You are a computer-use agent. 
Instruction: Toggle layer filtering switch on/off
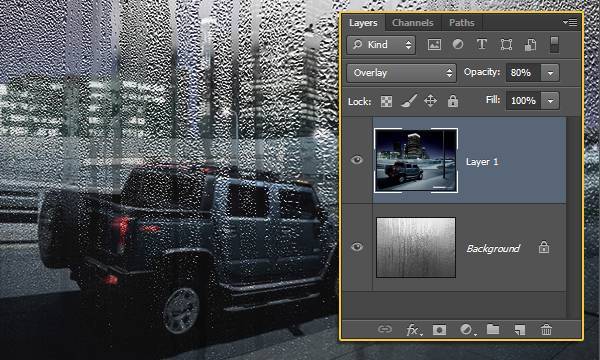(x=554, y=45)
